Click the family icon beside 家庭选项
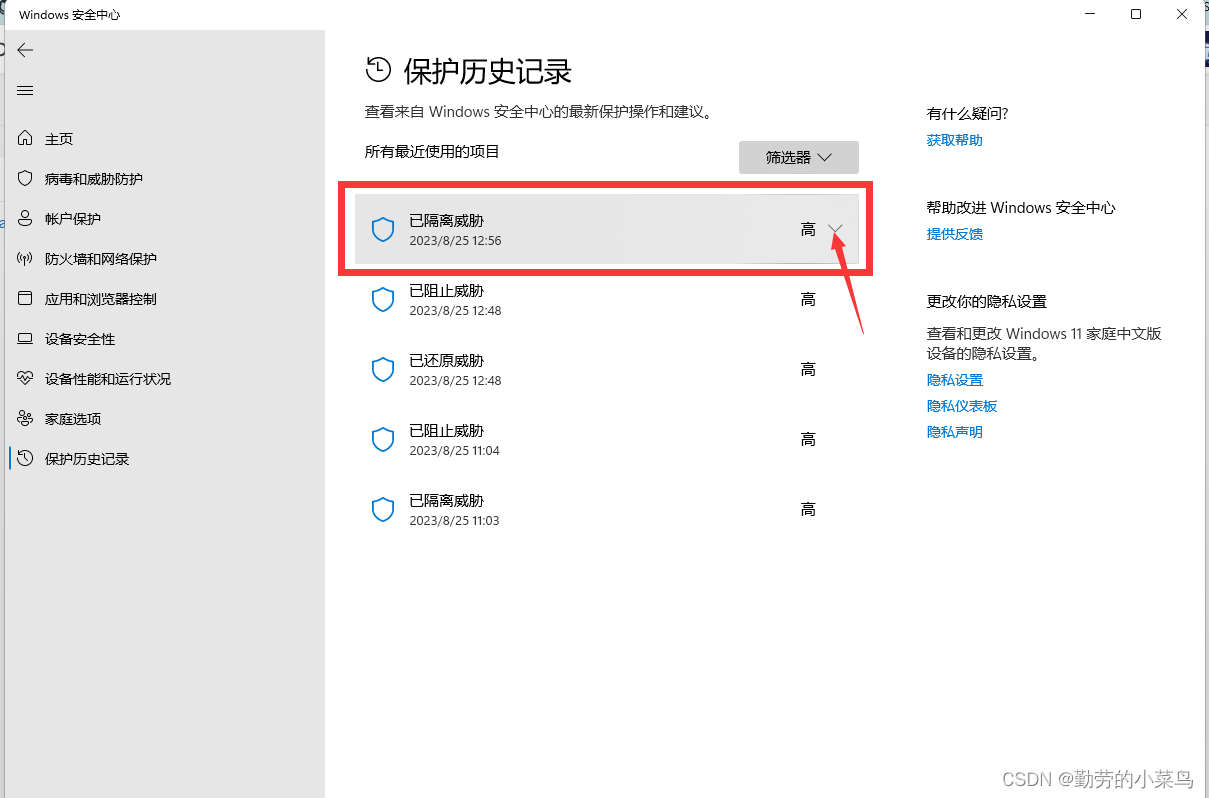The image size is (1209, 798). (26, 419)
